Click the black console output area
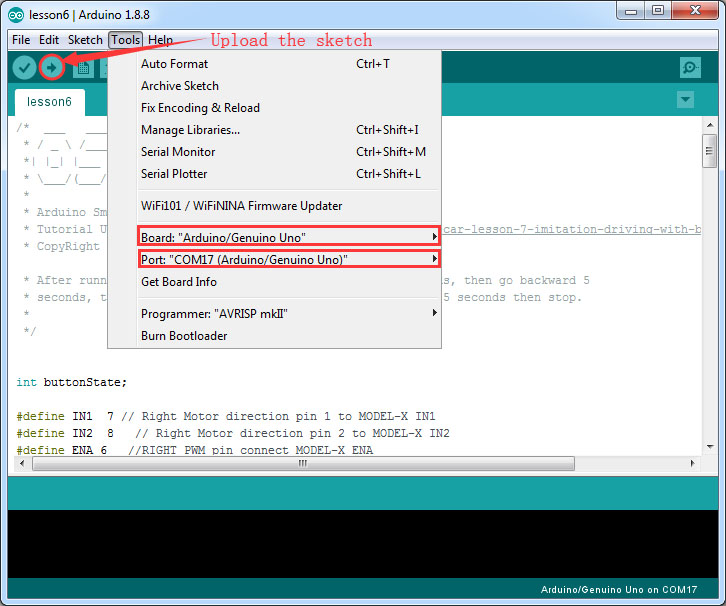This screenshot has height=606, width=726. coord(363,544)
